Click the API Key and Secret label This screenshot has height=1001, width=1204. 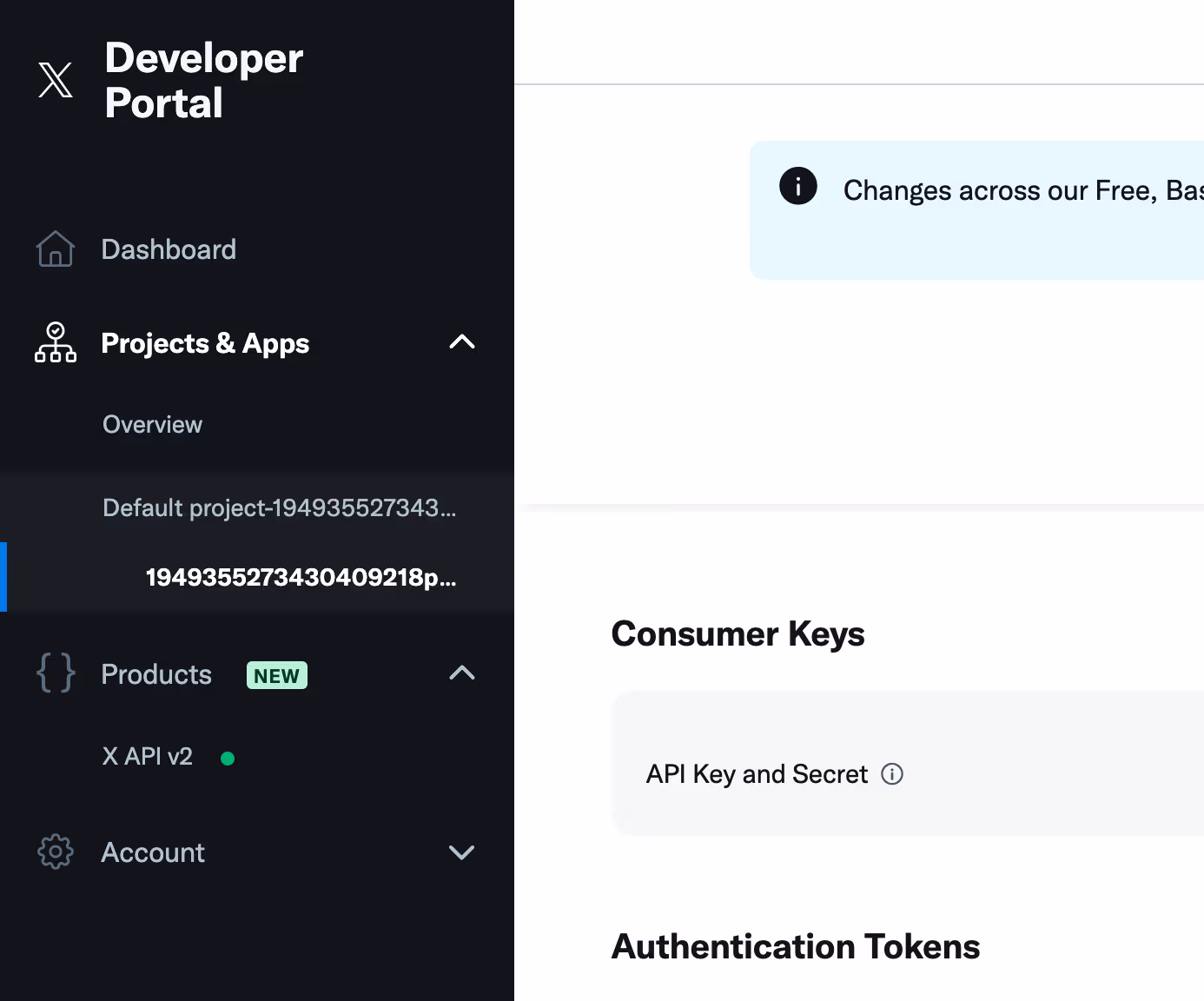point(757,774)
